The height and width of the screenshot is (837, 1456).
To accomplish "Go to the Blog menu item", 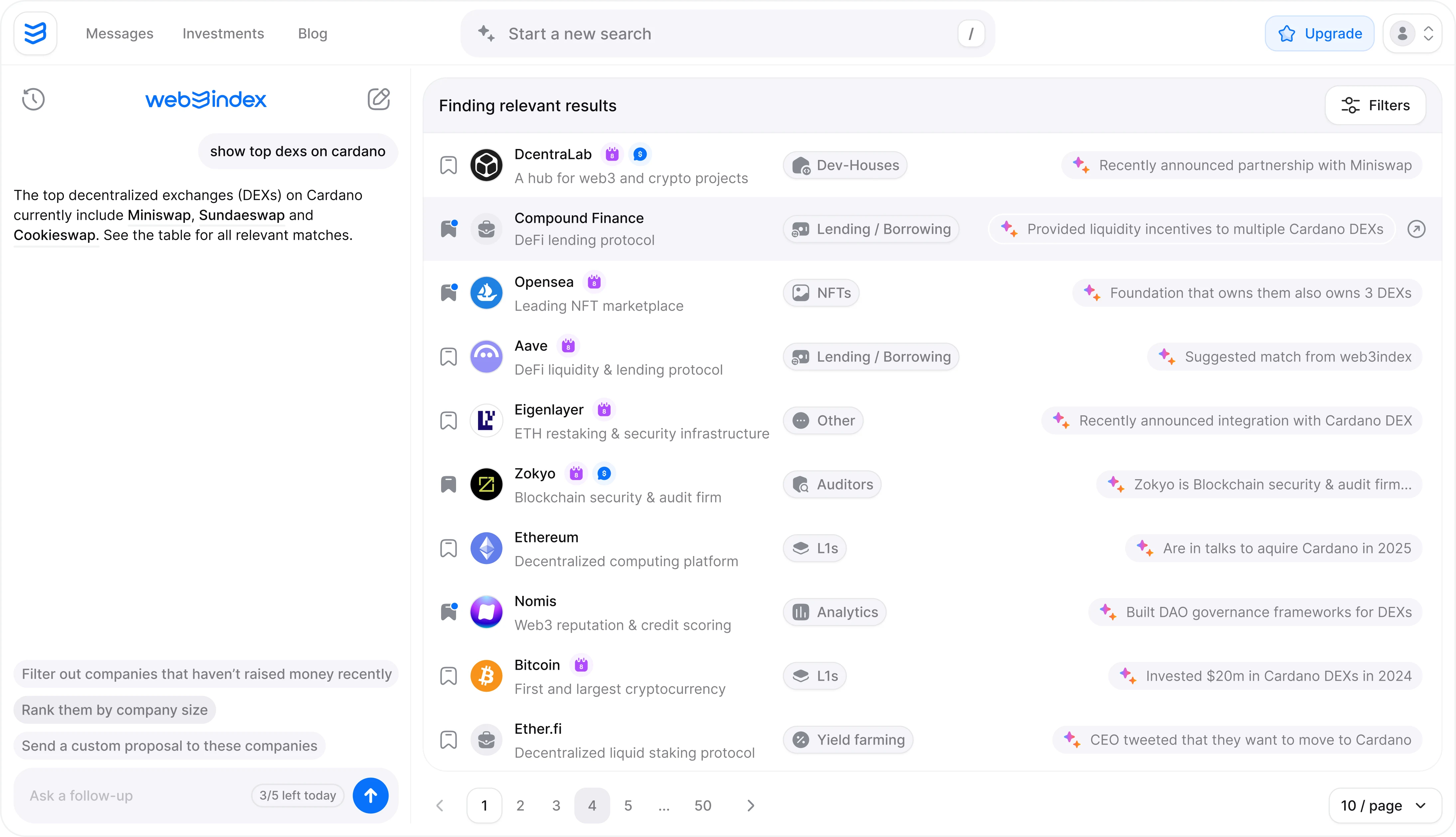I will [x=312, y=33].
